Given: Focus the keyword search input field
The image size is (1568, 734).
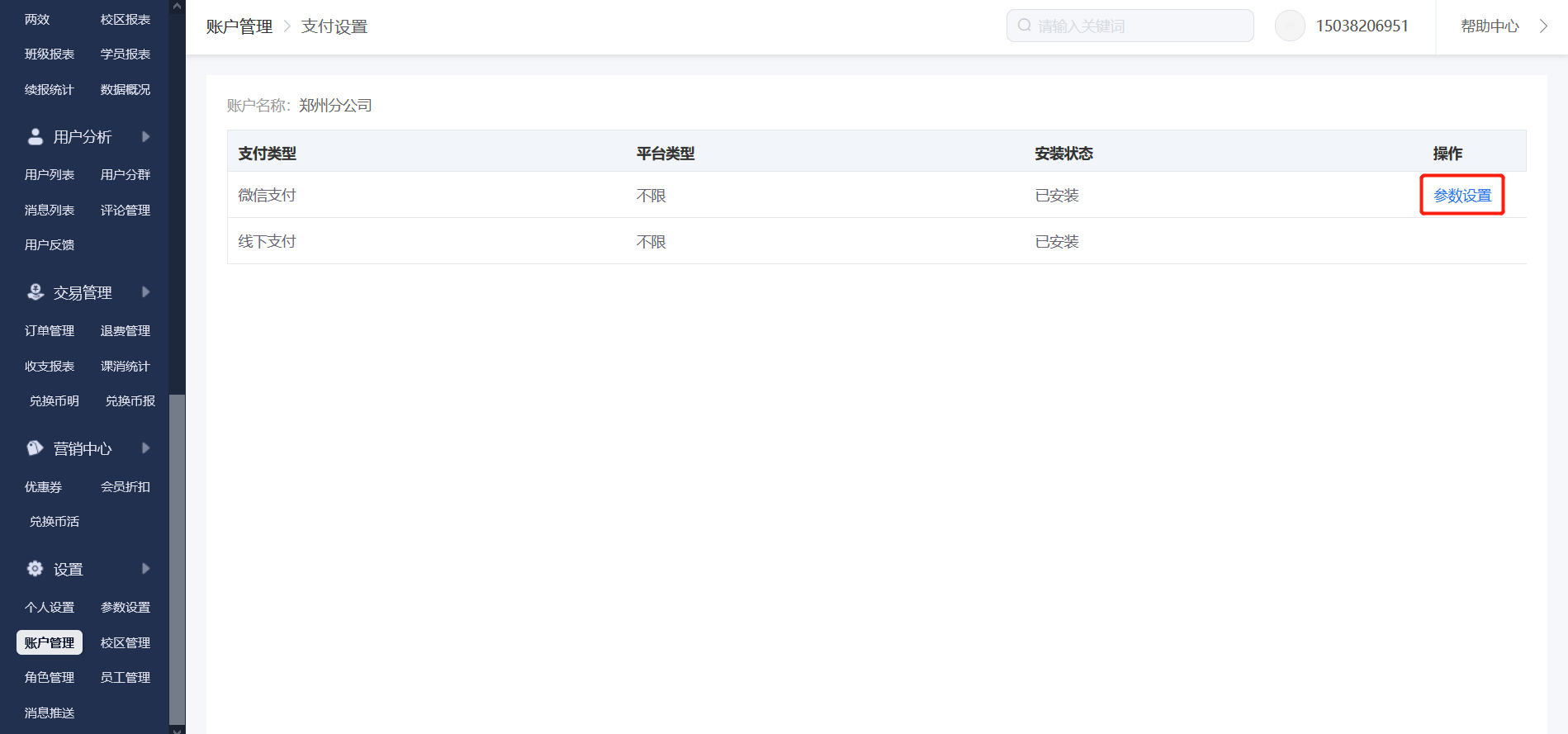Looking at the screenshot, I should (1130, 26).
